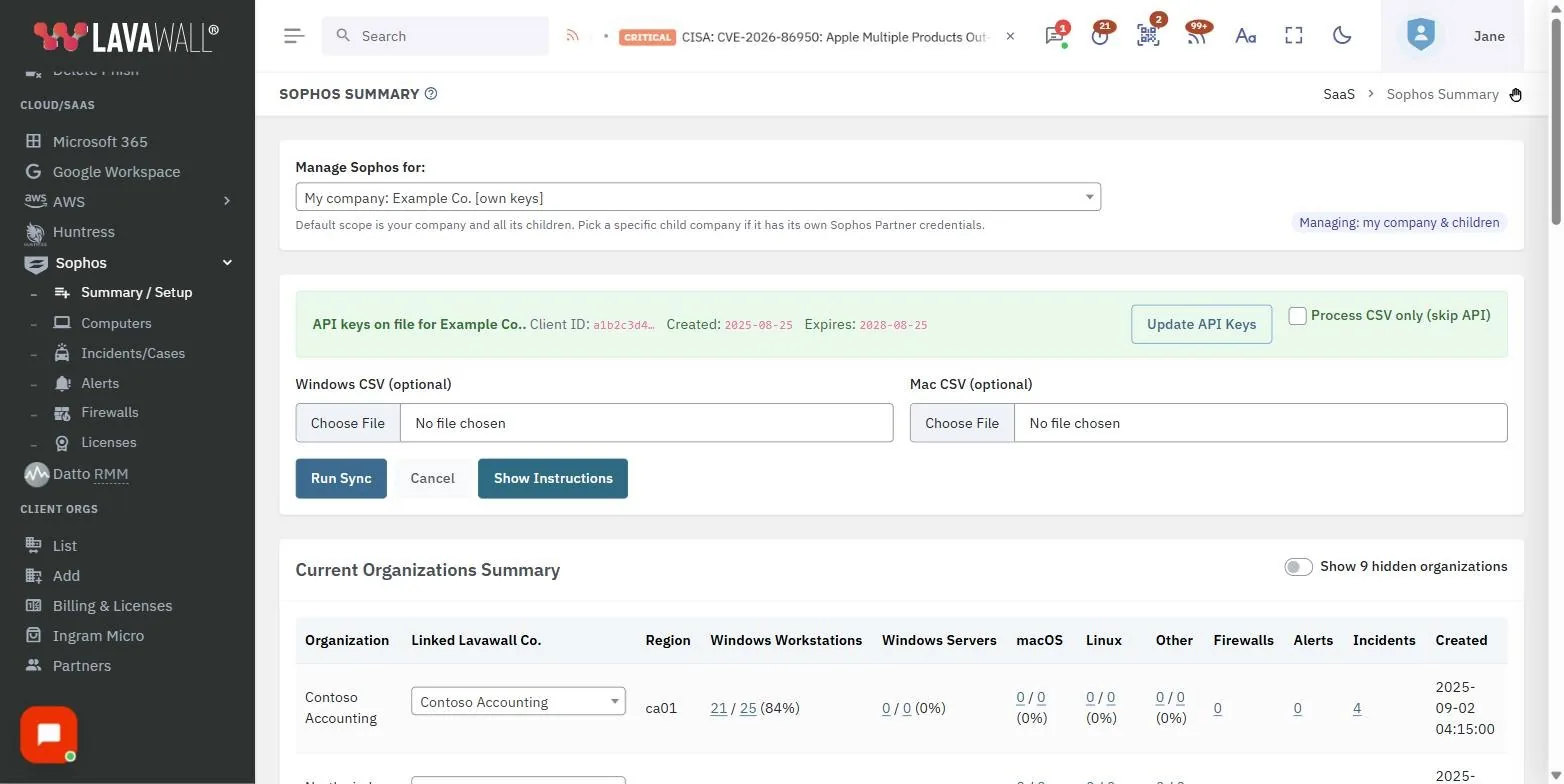Open the timer icon showing 21

pyautogui.click(x=1101, y=36)
